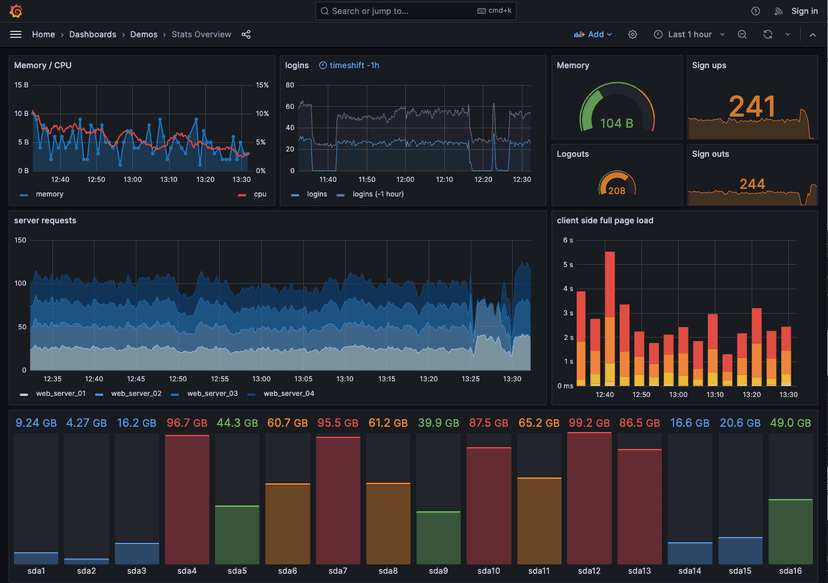
Task: Click the share dashboard icon
Action: coord(246,33)
